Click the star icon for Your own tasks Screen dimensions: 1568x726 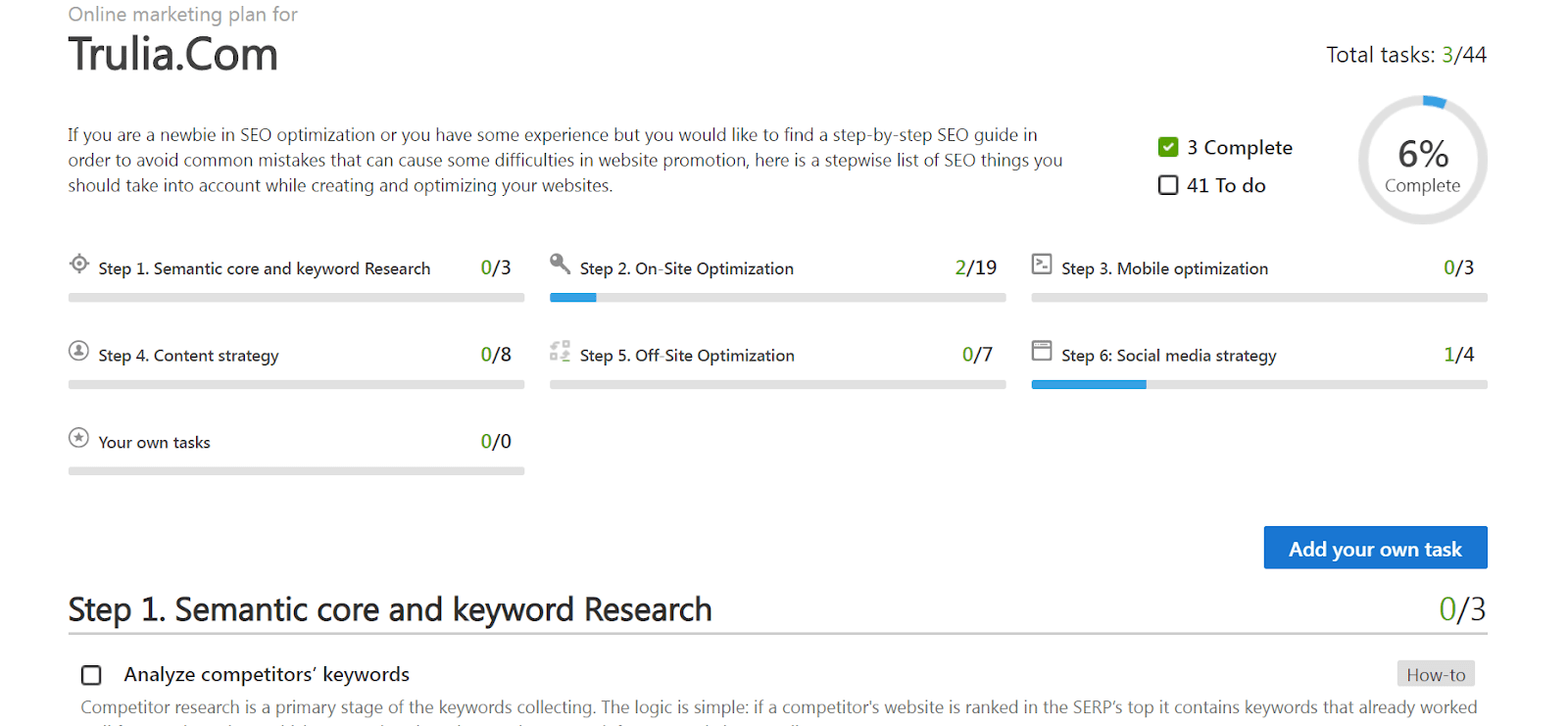pyautogui.click(x=79, y=438)
